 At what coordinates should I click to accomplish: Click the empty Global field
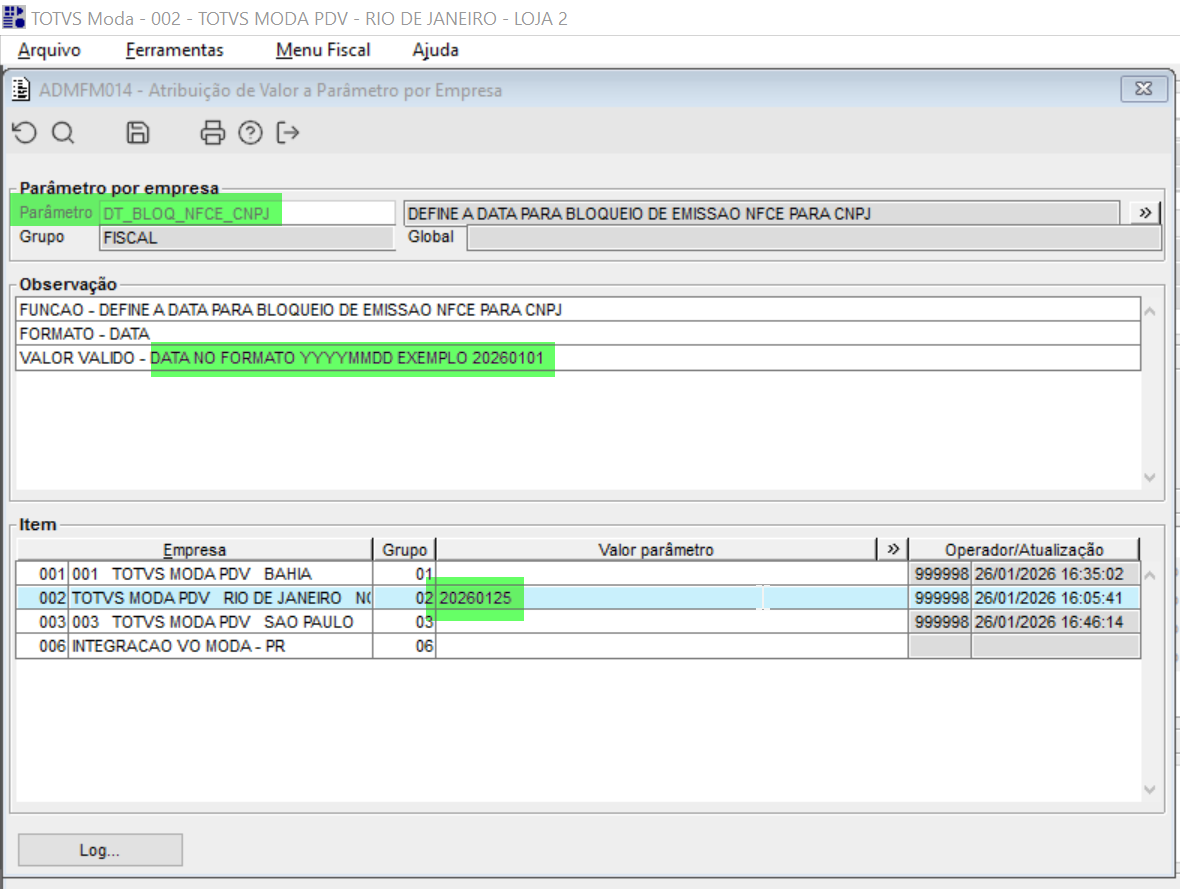(x=814, y=238)
